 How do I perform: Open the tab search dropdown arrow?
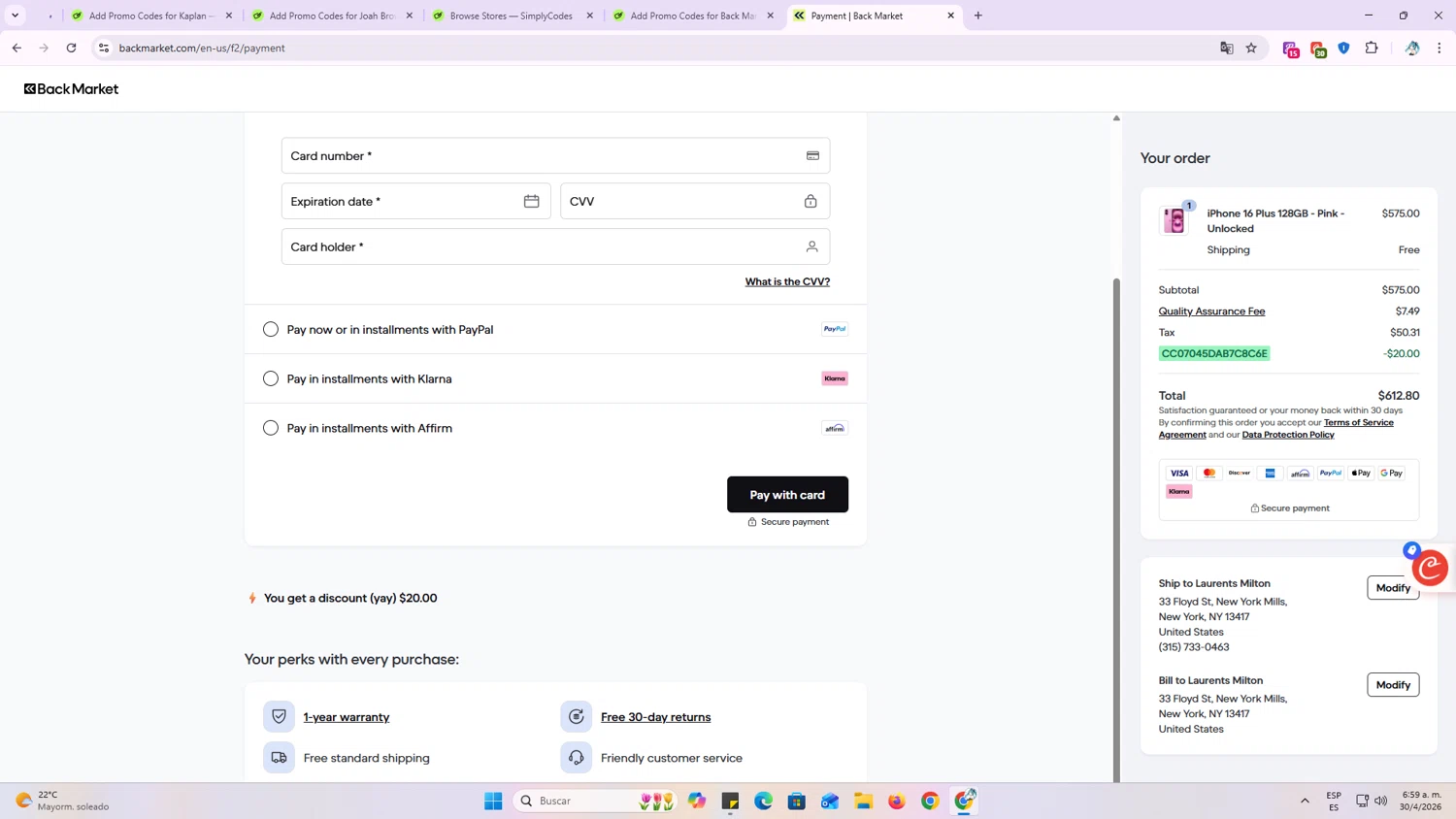point(15,16)
